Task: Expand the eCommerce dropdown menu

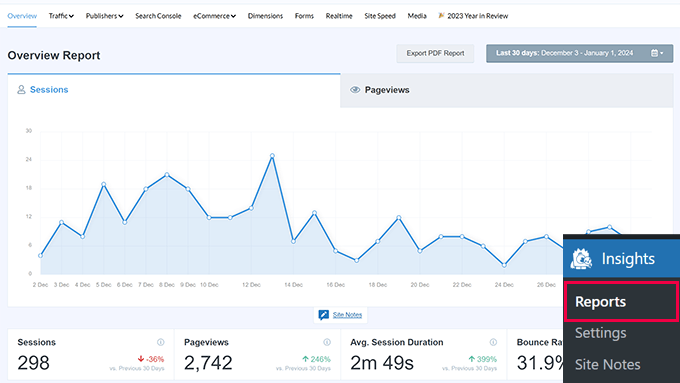Action: pos(214,16)
